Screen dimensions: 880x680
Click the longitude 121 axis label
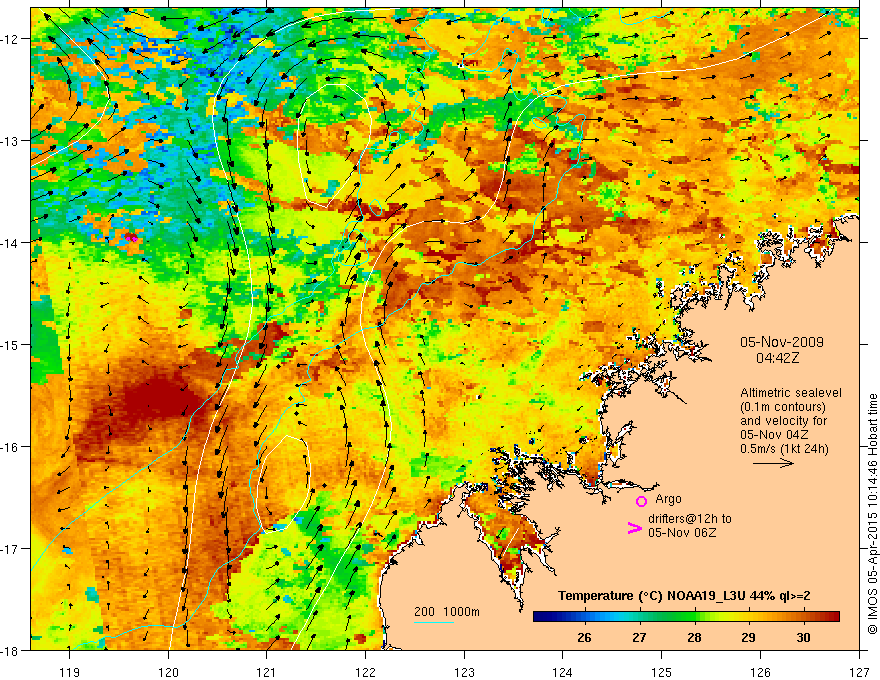pos(267,672)
